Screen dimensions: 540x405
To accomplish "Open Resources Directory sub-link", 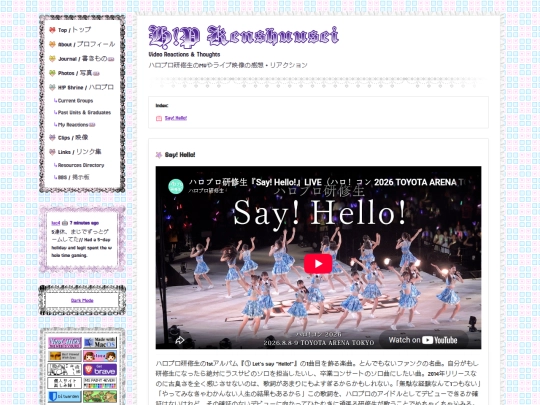I will coord(81,165).
